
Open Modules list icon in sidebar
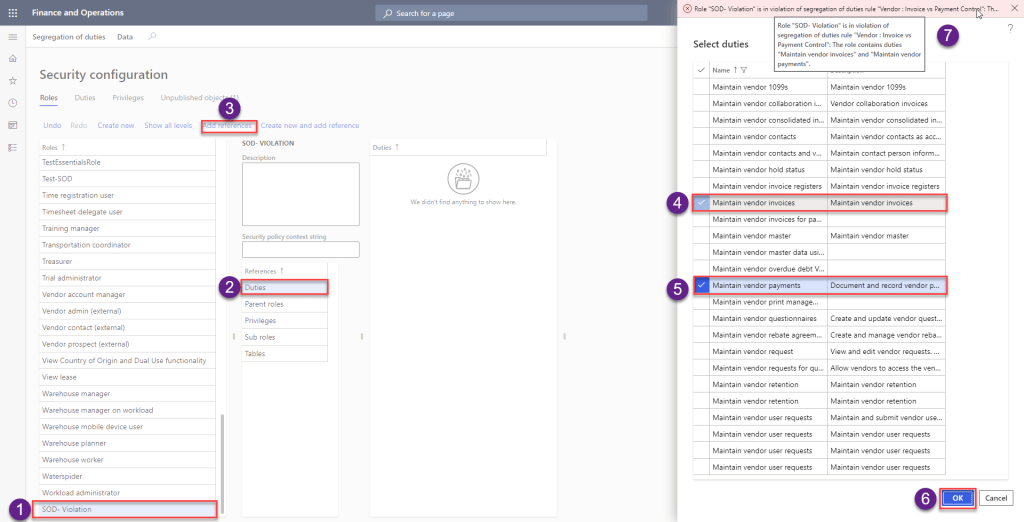pyautogui.click(x=13, y=147)
